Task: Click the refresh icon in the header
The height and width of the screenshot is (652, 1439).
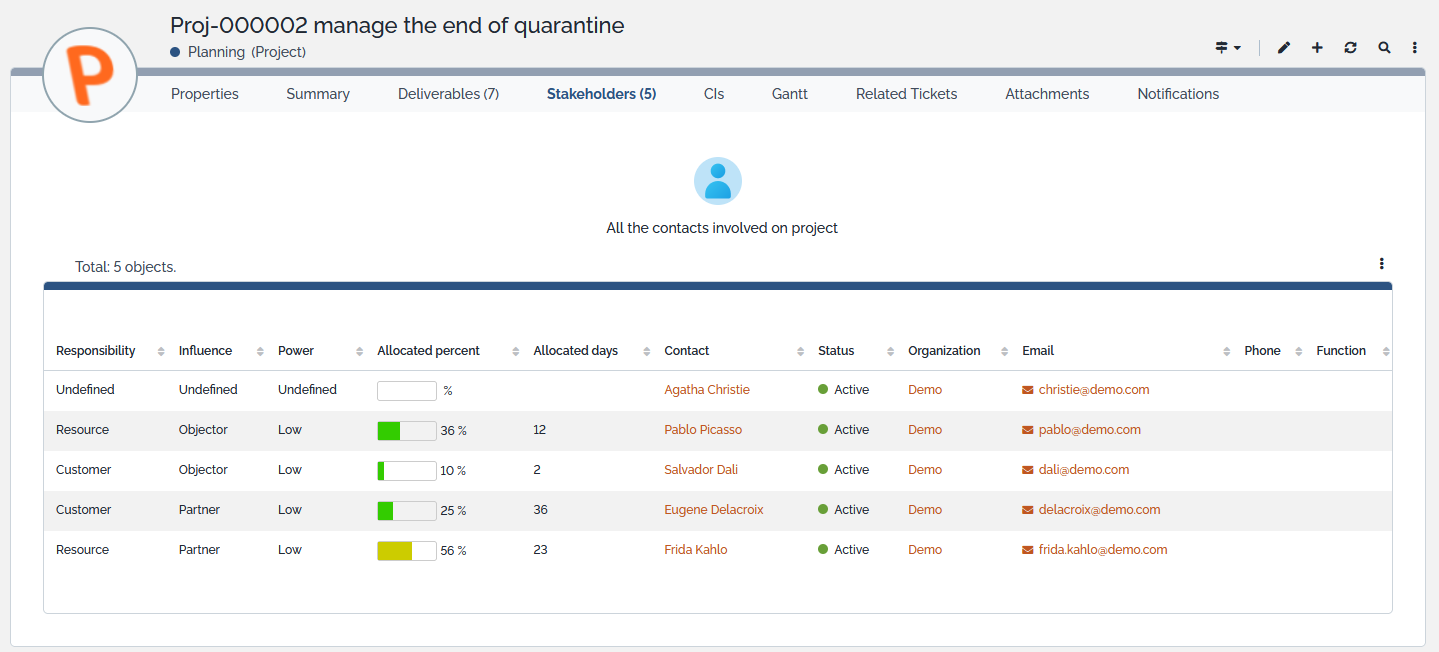Action: (1350, 48)
